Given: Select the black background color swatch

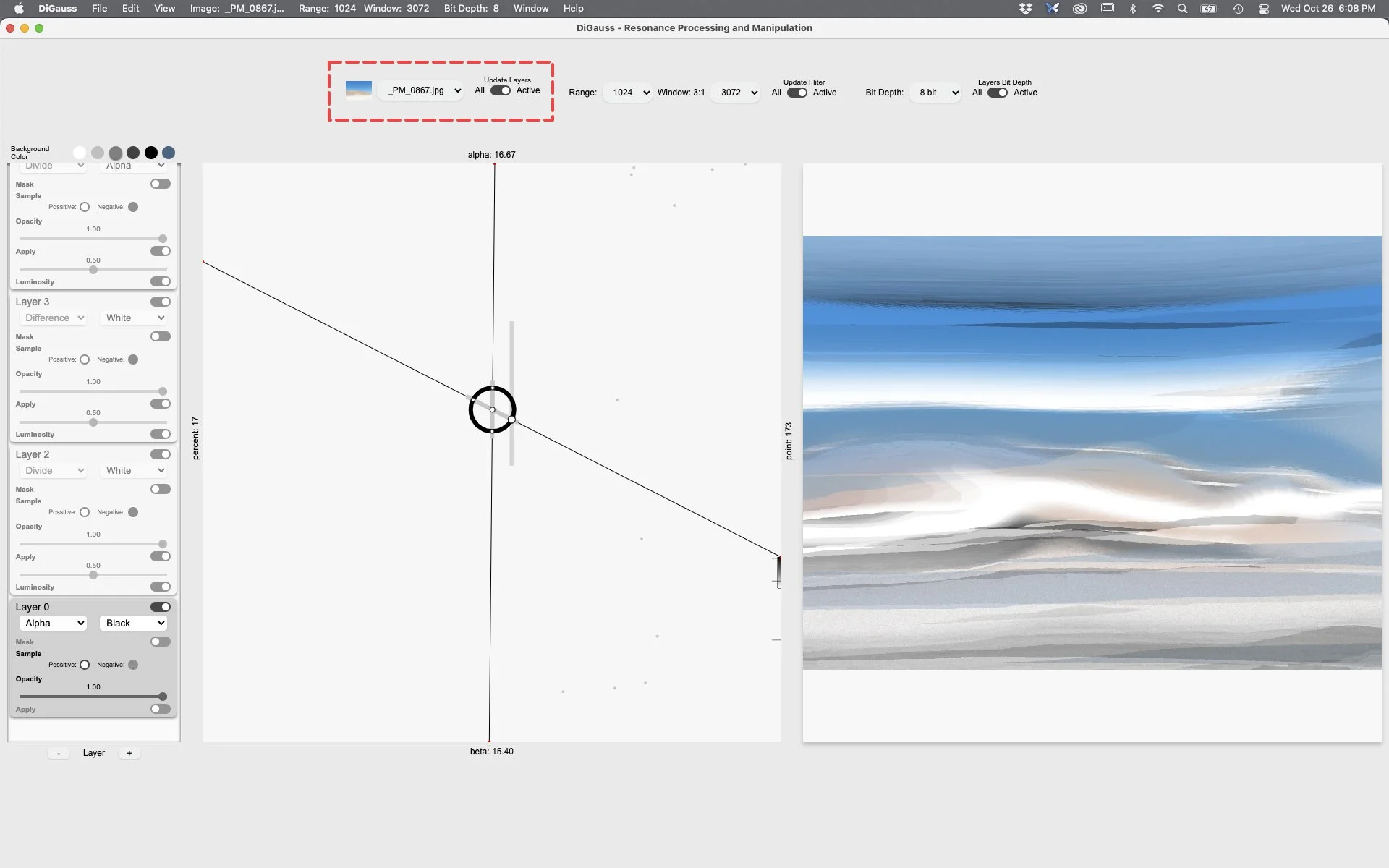Looking at the screenshot, I should coord(150,153).
